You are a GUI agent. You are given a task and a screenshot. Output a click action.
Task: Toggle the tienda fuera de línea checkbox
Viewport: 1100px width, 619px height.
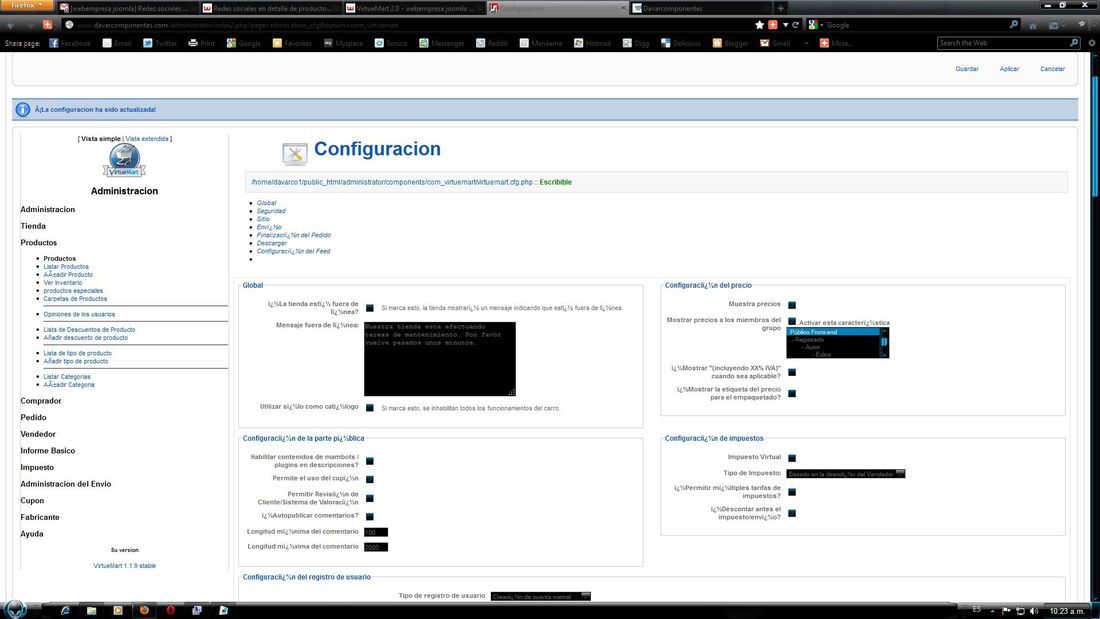(x=370, y=308)
